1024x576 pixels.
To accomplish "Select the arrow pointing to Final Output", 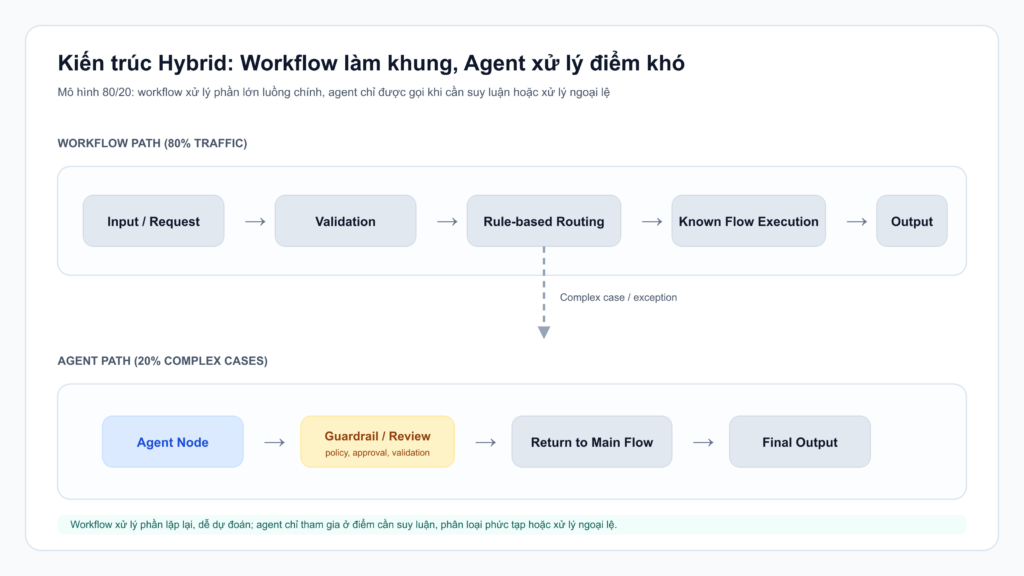I will [x=702, y=441].
